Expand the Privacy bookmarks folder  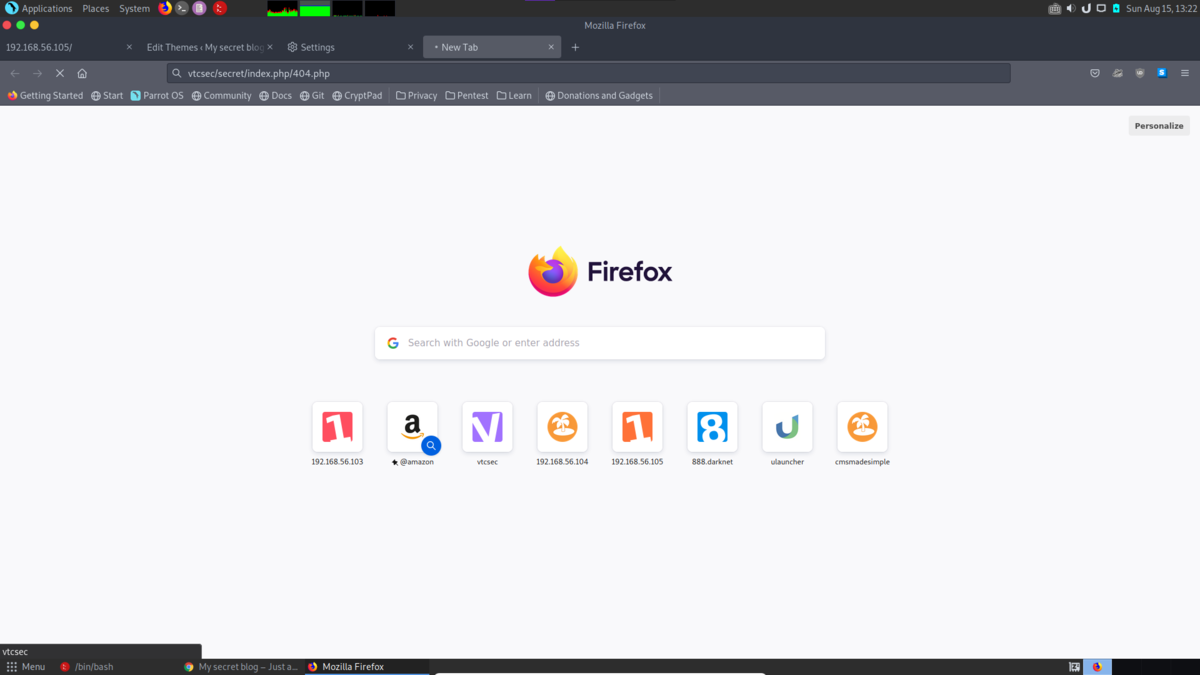pos(416,96)
